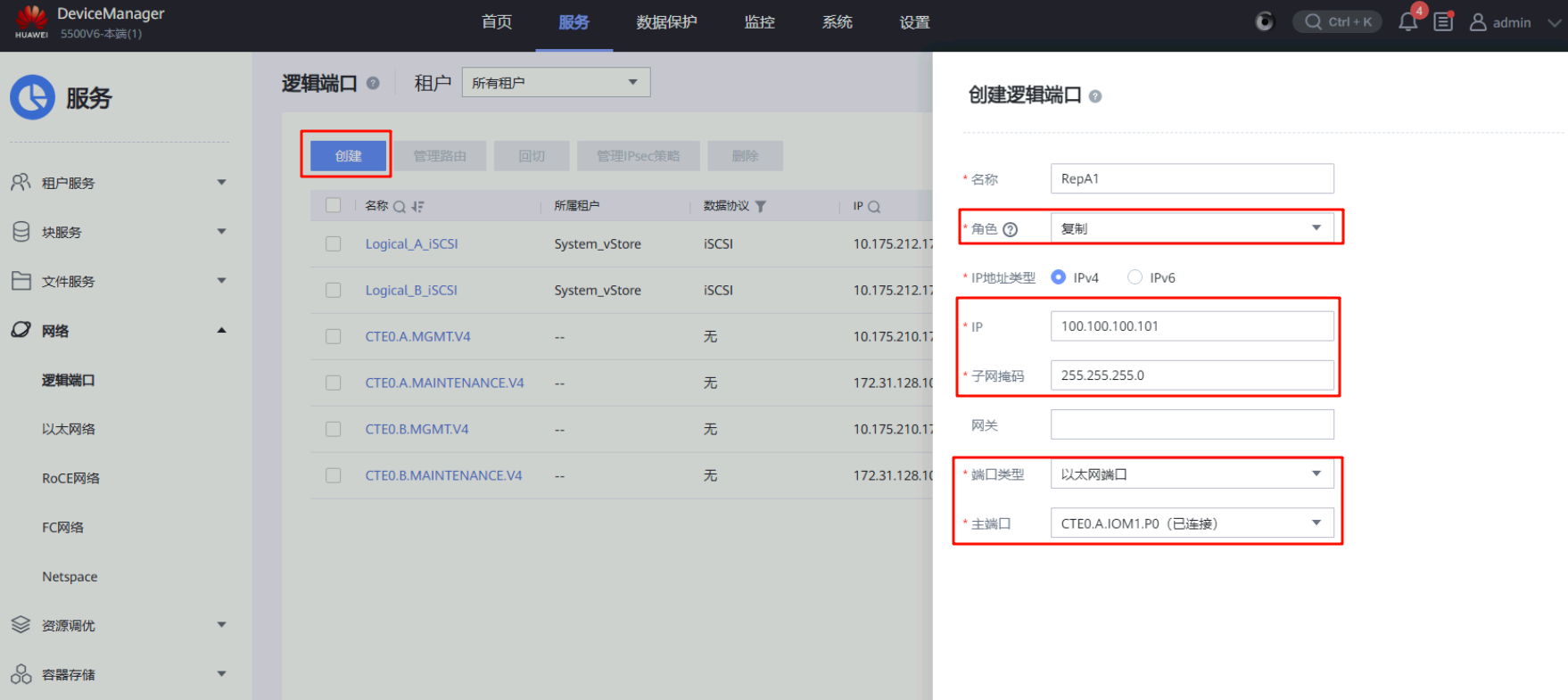The width and height of the screenshot is (1568, 700).
Task: Click the help icon next to 角色
Action: pos(1011,229)
